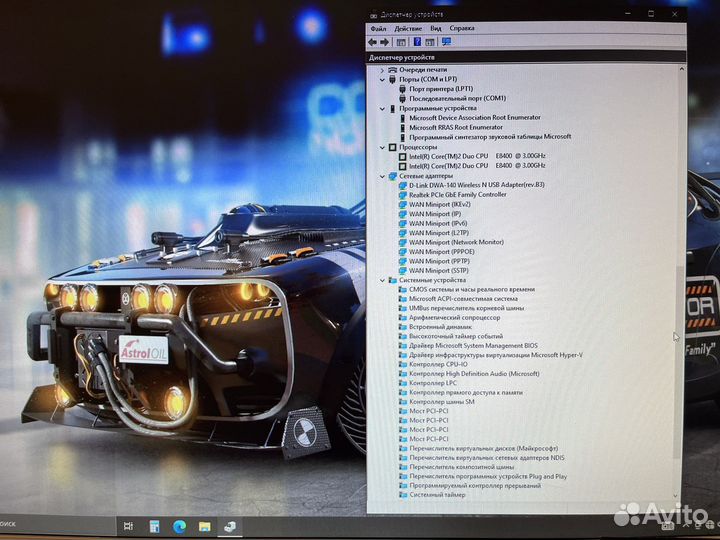
Task: Open the Вид menu
Action: tap(436, 28)
